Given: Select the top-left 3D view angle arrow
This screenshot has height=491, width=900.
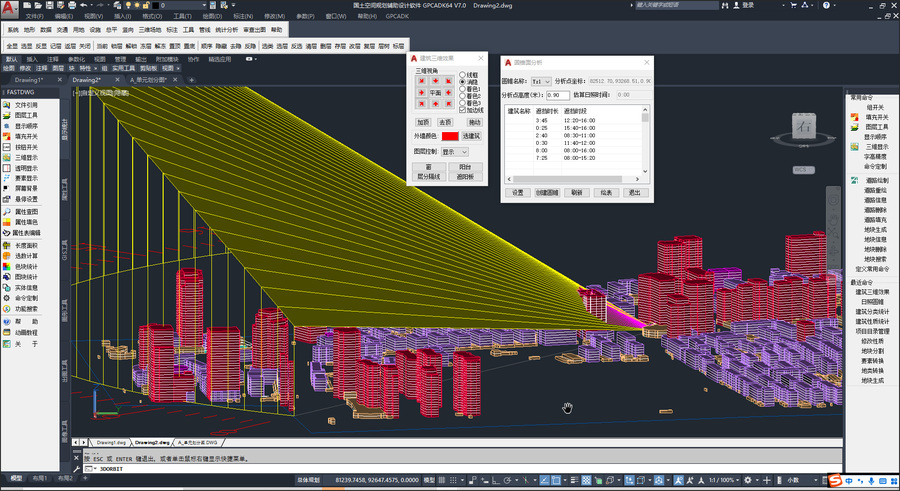Looking at the screenshot, I should [422, 81].
